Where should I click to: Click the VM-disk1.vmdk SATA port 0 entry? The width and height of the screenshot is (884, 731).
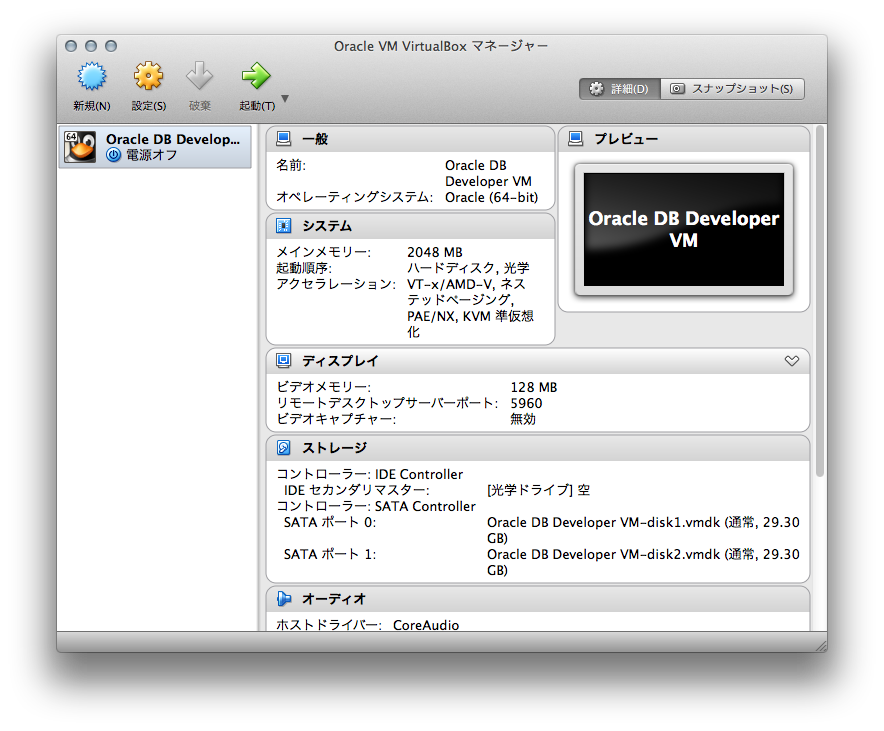(x=643, y=530)
